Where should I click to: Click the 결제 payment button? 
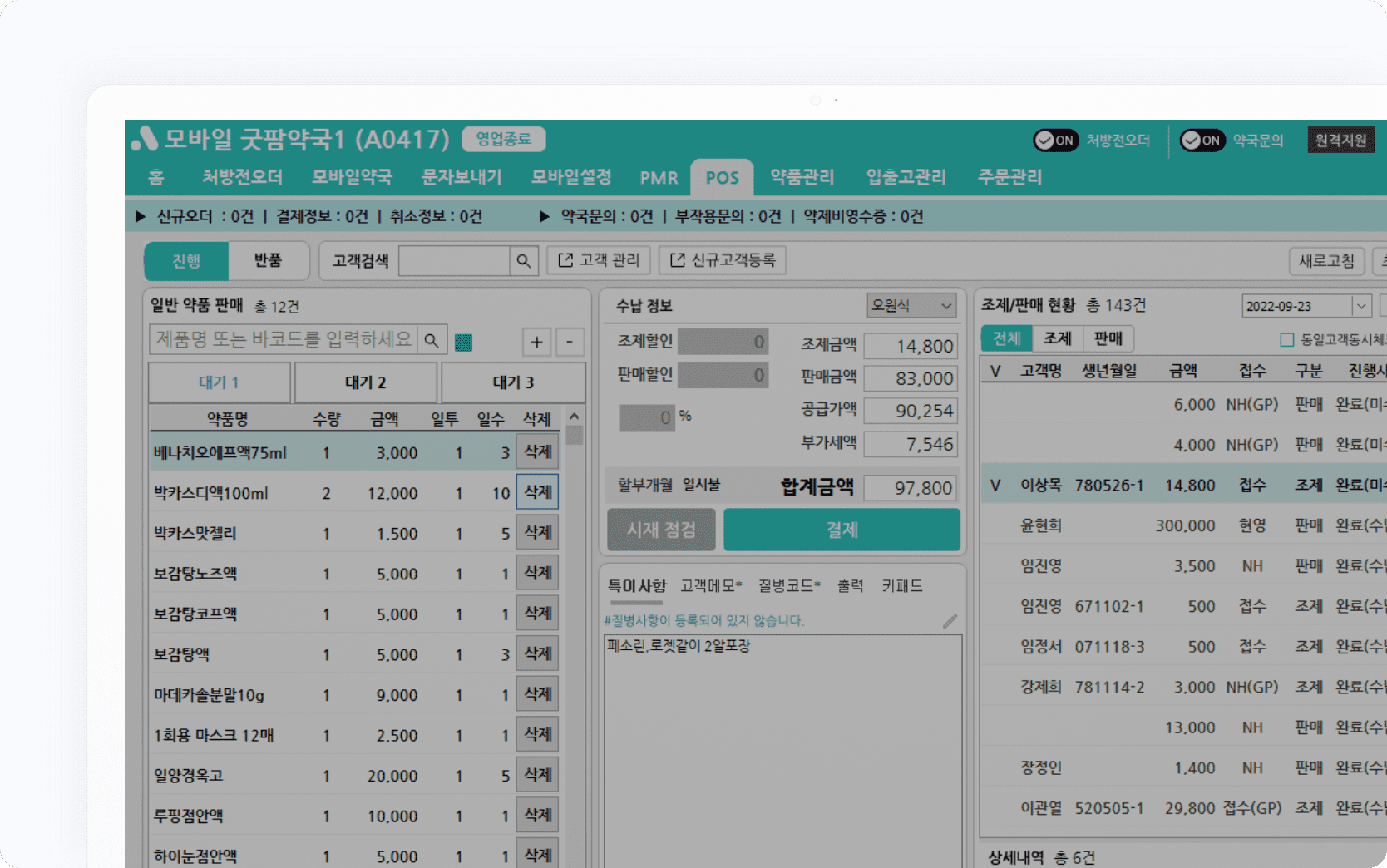click(x=842, y=530)
